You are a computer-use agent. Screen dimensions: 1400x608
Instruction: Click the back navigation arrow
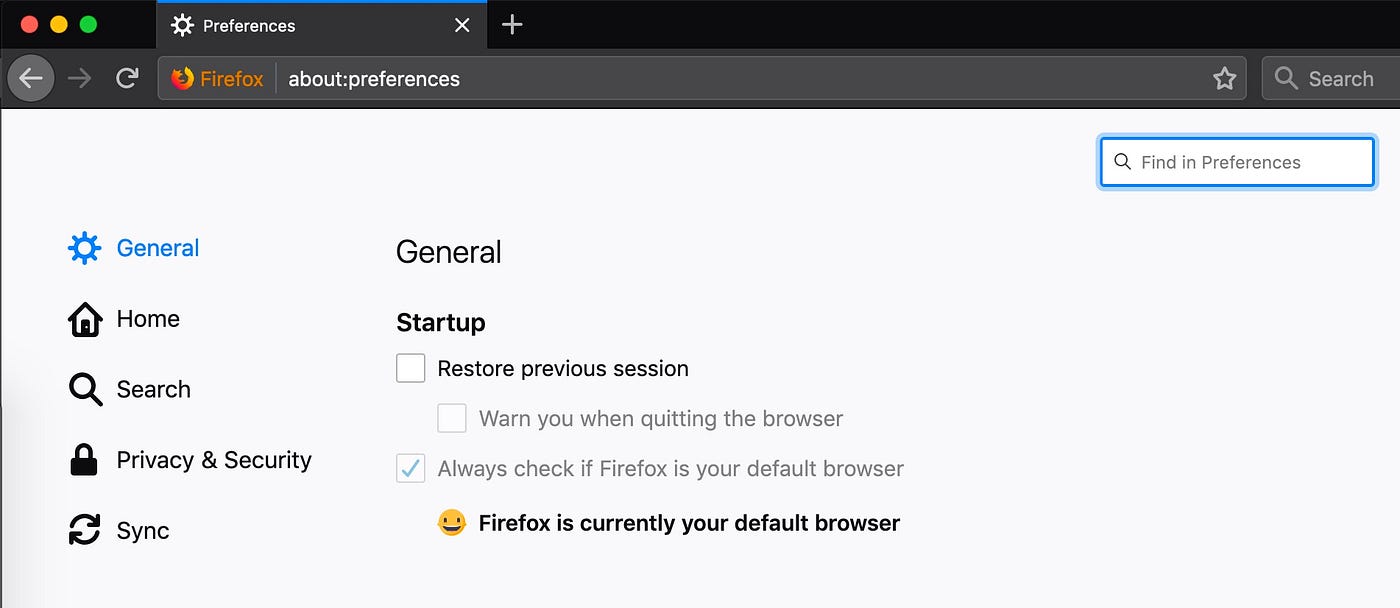pyautogui.click(x=31, y=78)
